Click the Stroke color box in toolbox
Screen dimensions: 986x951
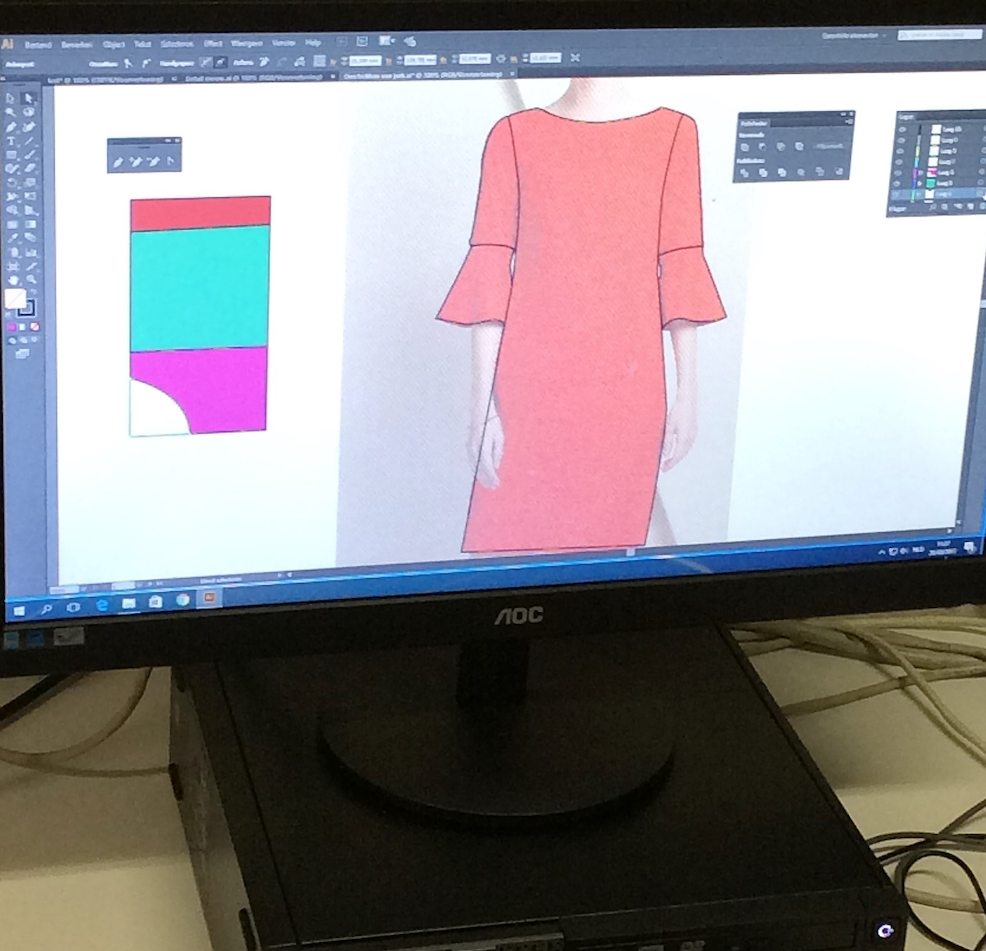coord(26,308)
